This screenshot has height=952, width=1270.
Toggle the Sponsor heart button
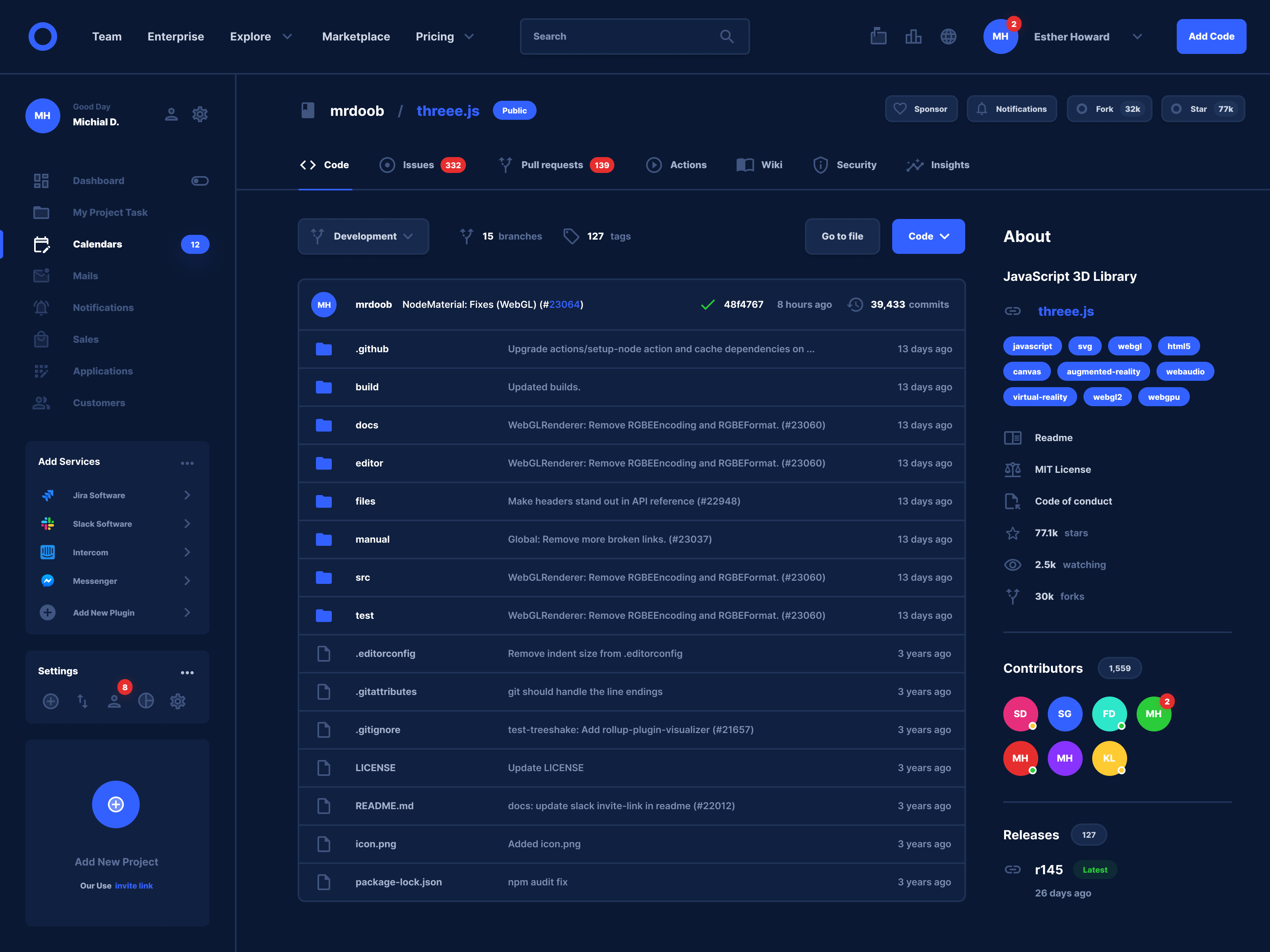click(921, 109)
